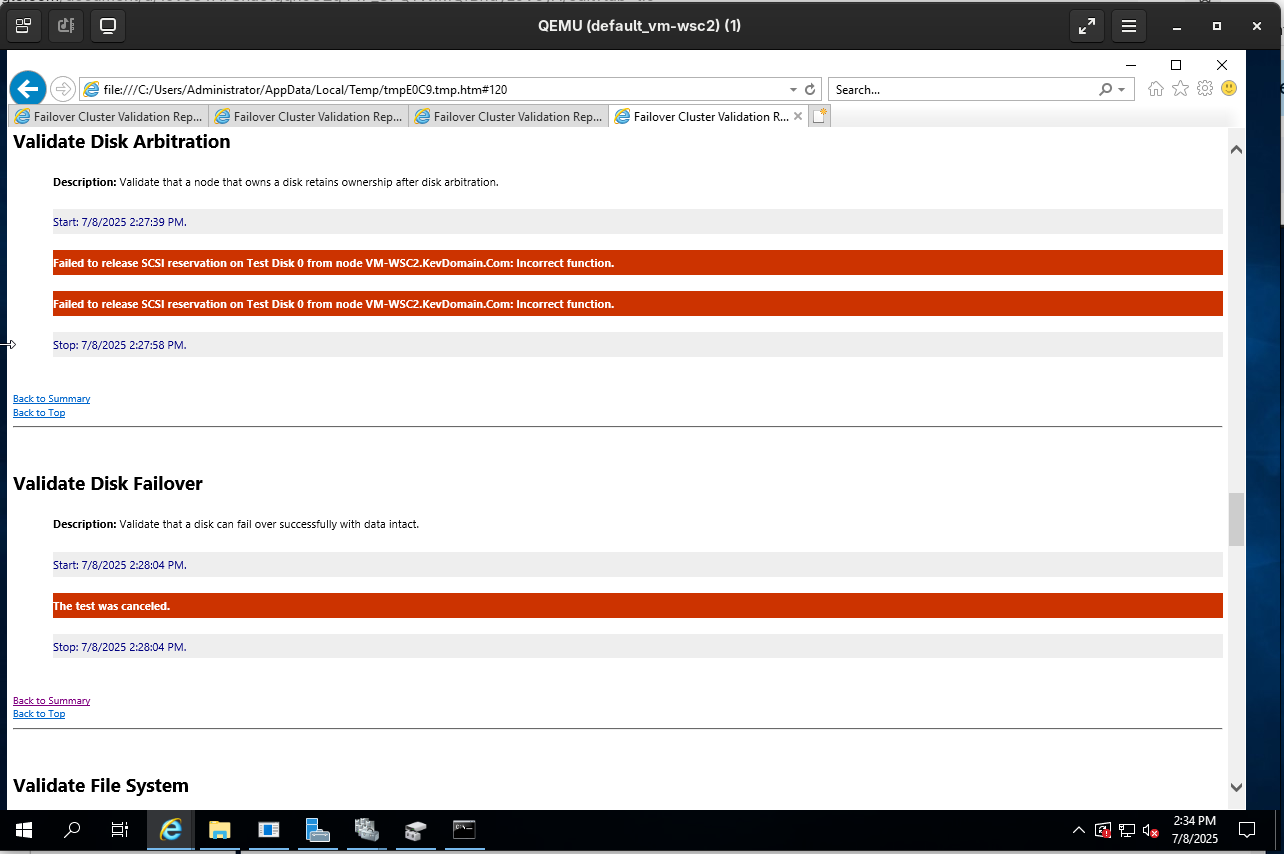1284x854 pixels.
Task: Click the QEMU viewer window-layout icon
Action: tap(23, 25)
